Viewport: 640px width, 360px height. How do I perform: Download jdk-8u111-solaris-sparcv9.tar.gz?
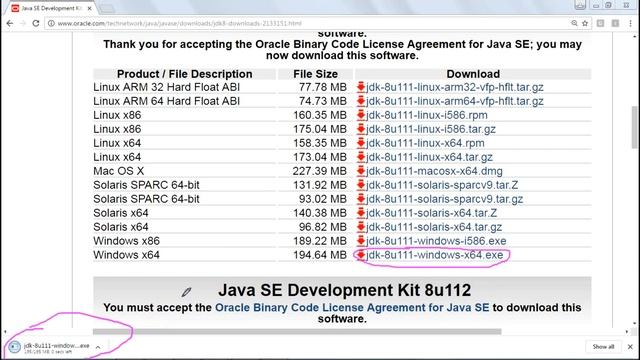point(444,199)
